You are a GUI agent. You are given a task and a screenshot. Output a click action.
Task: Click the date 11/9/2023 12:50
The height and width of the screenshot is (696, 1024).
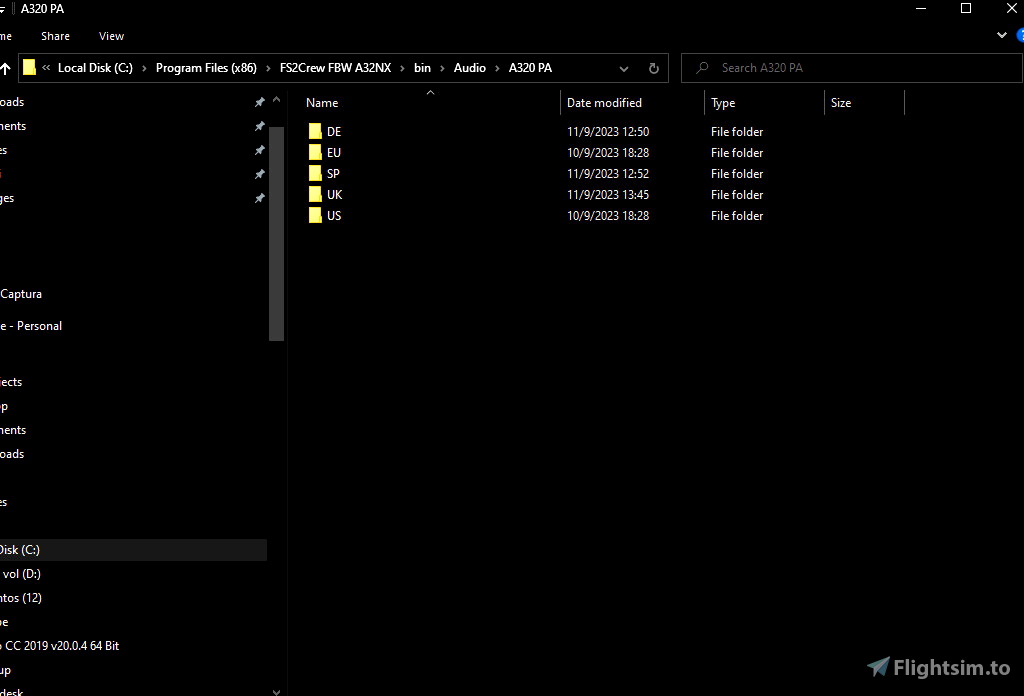pyautogui.click(x=608, y=131)
